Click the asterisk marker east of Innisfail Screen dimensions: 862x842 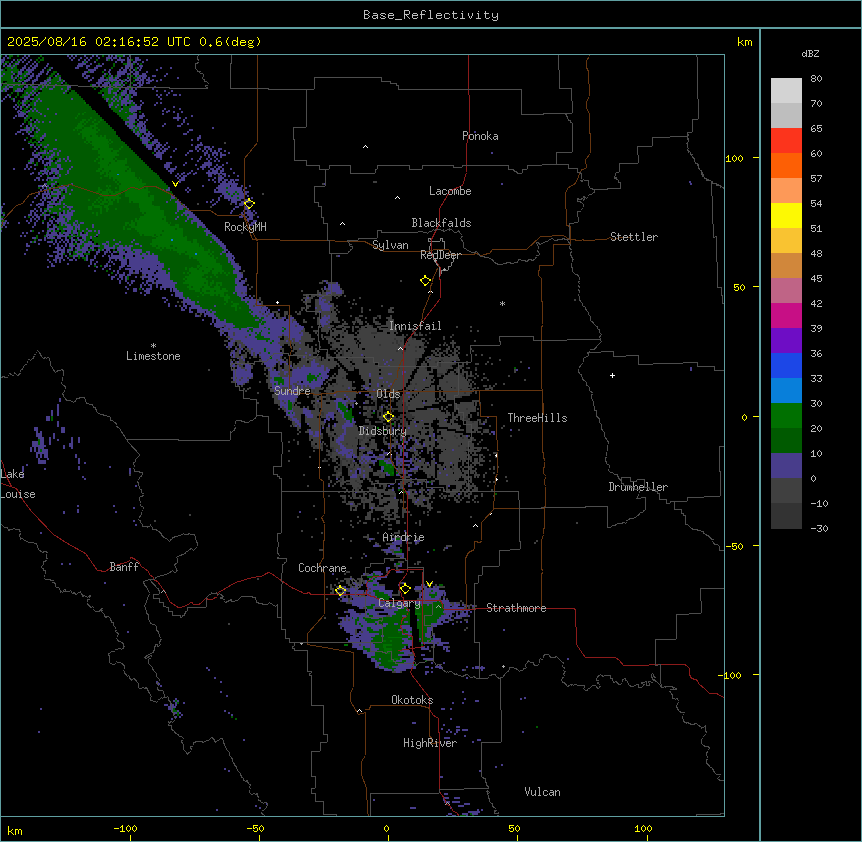[x=502, y=303]
